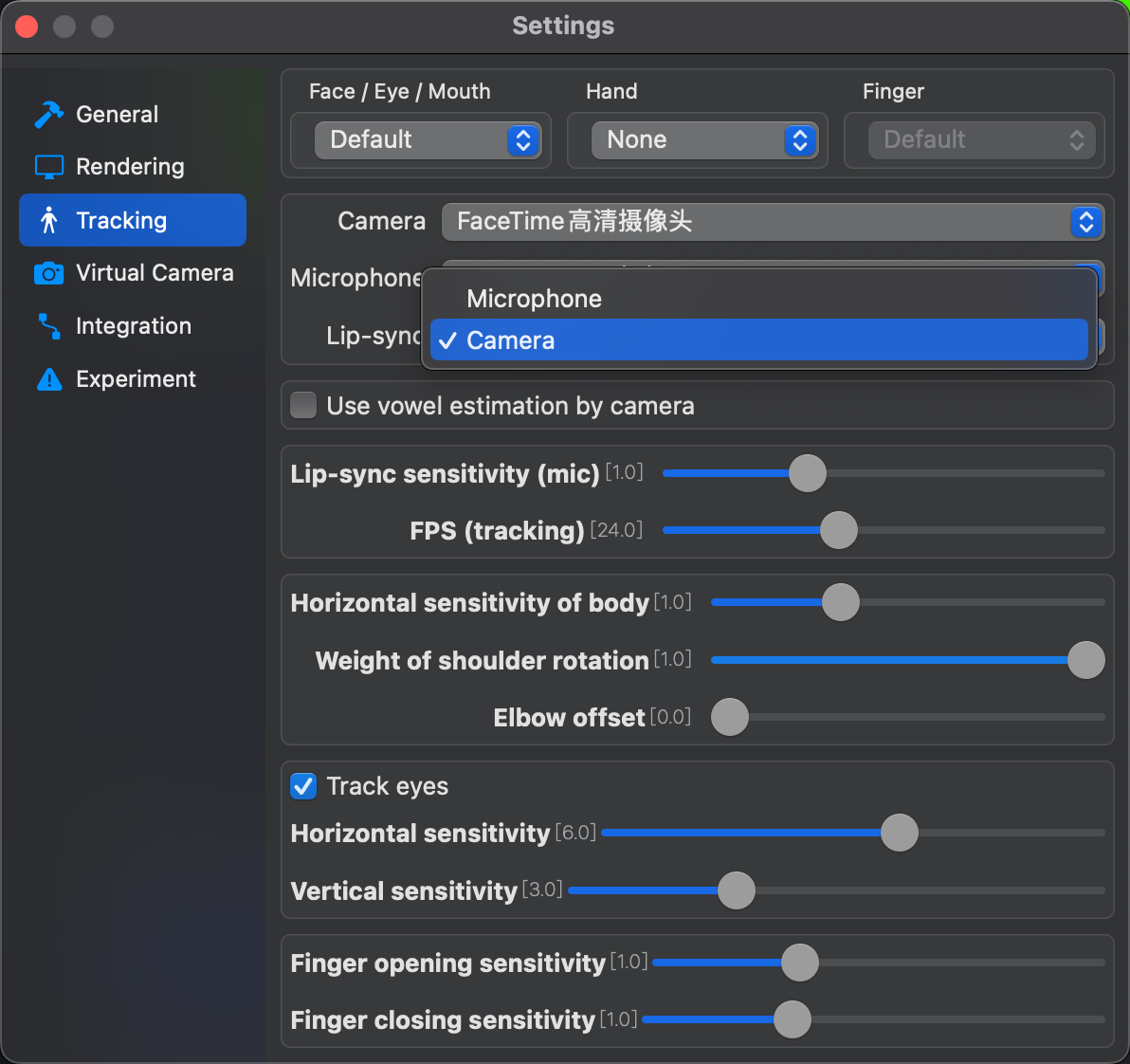Enable vowel estimation by camera checkbox
The width and height of the screenshot is (1130, 1064).
click(303, 406)
